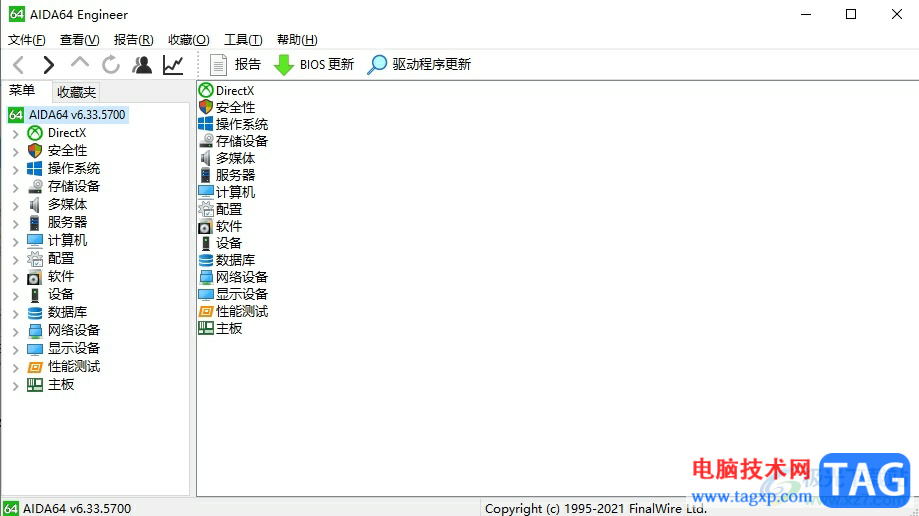Go forward with the right arrow toolbar icon
This screenshot has height=516, width=919.
point(49,64)
